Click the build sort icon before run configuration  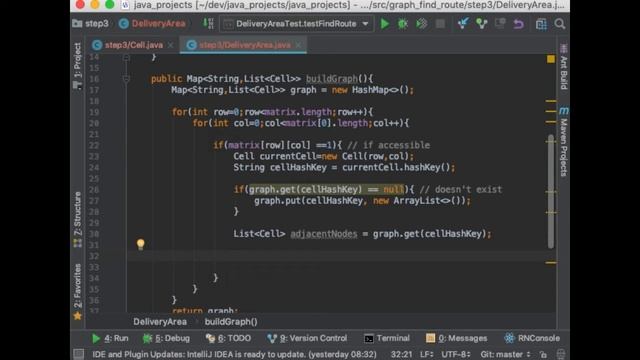coord(208,24)
